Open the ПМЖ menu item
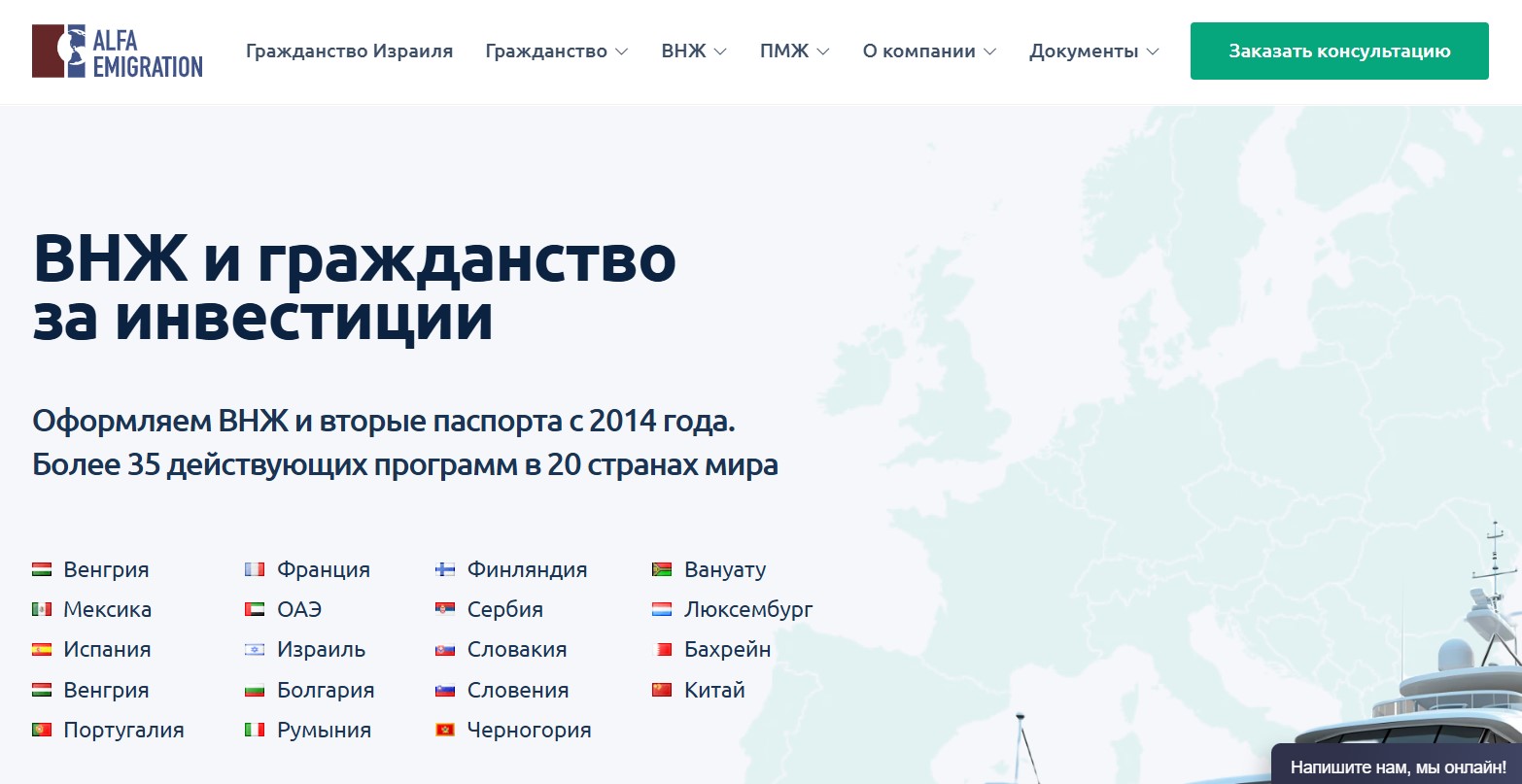Screen dimensions: 1522x784 point(793,51)
